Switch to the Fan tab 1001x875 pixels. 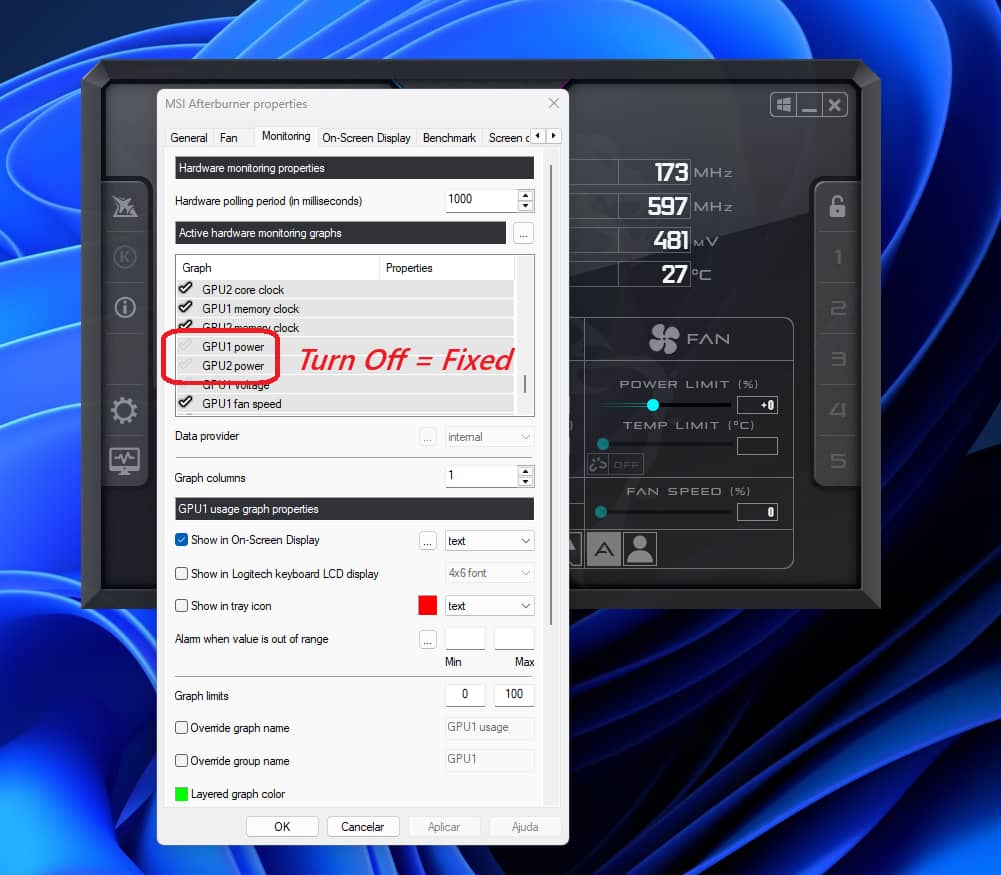(x=229, y=138)
